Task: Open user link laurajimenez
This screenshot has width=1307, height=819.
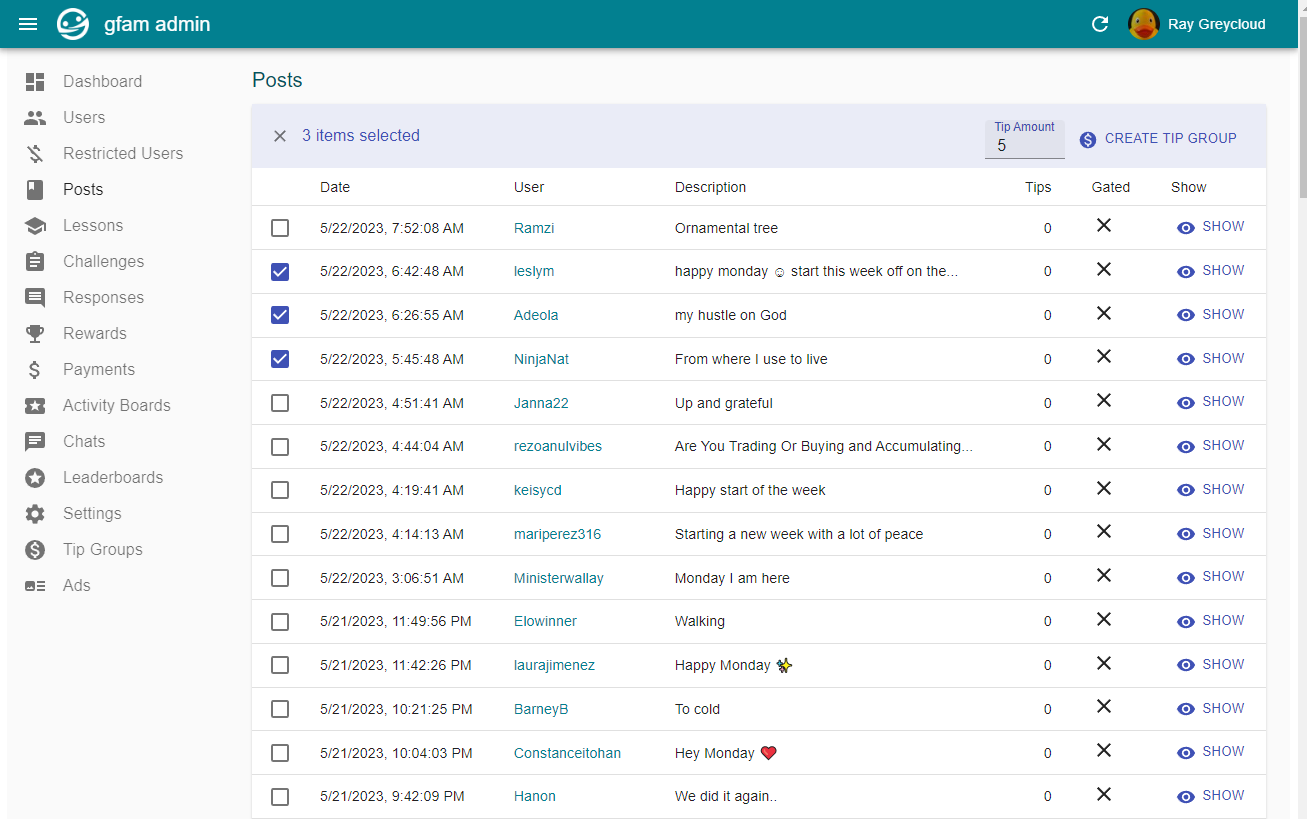Action: (x=554, y=665)
